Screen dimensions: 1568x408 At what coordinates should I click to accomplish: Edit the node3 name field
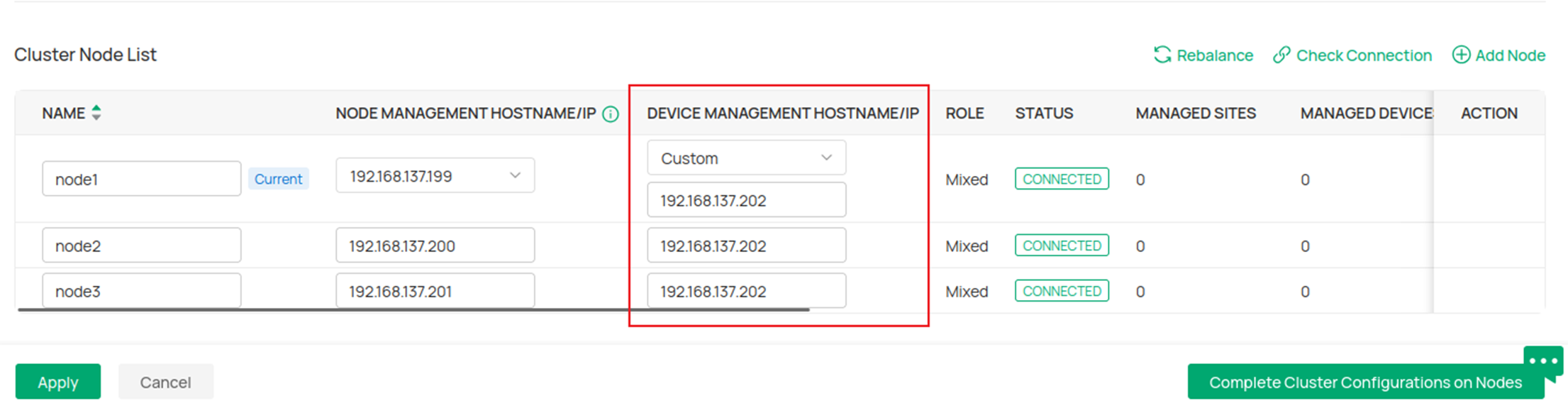[141, 291]
